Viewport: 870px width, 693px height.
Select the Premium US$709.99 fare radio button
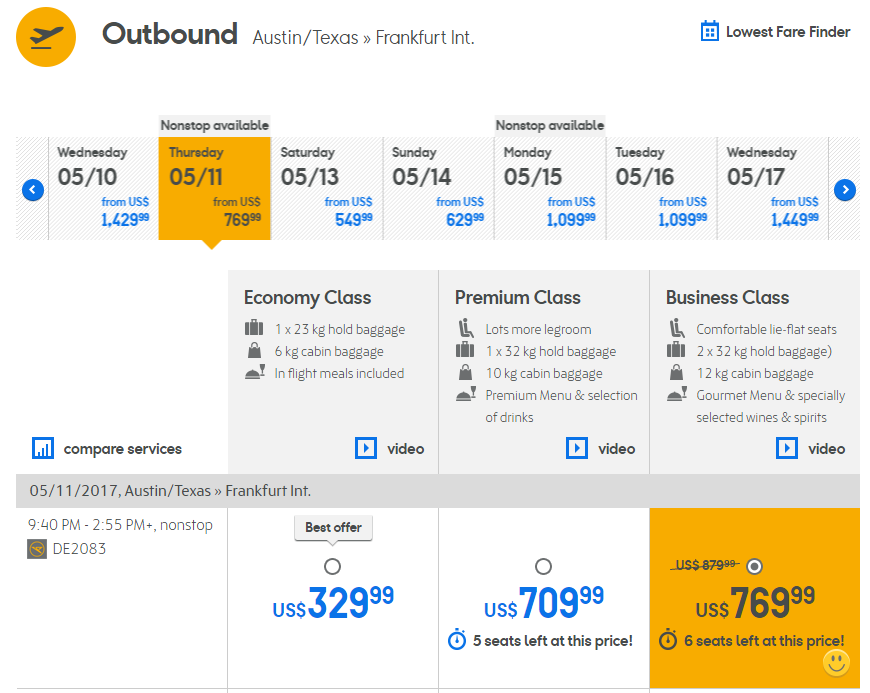point(543,567)
